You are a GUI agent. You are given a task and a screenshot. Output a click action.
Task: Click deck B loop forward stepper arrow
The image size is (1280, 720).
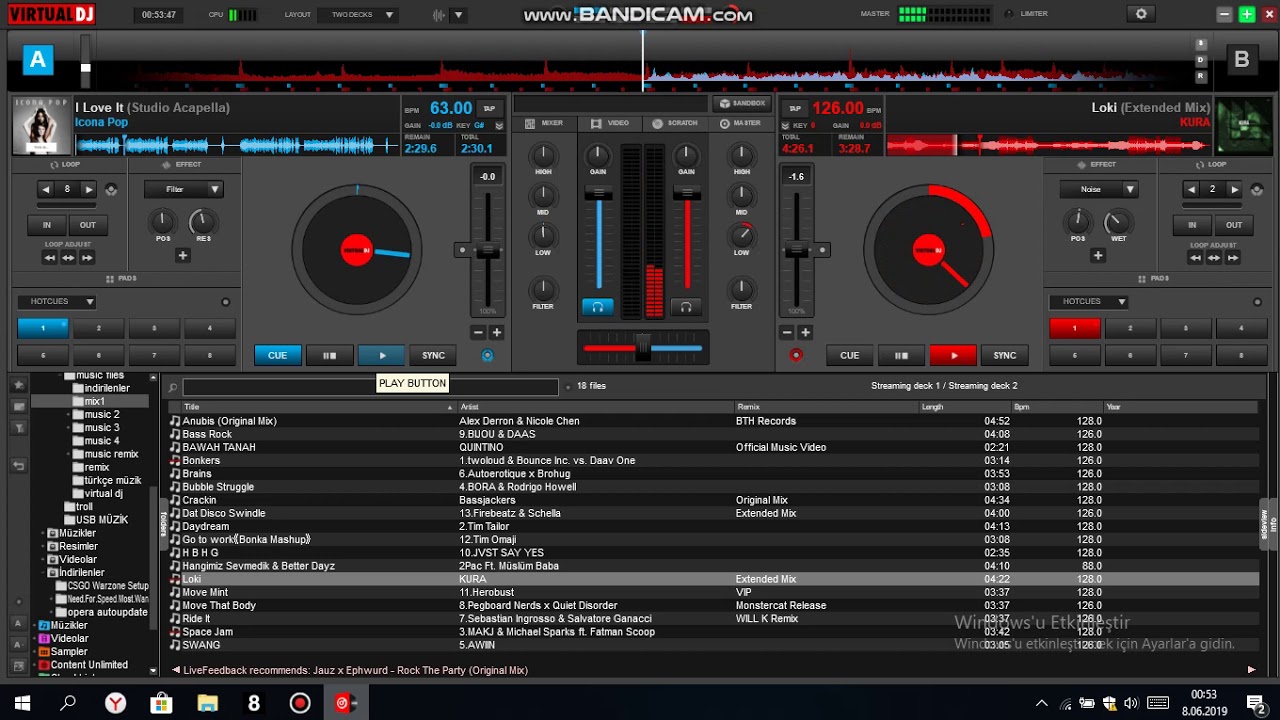click(x=1234, y=189)
